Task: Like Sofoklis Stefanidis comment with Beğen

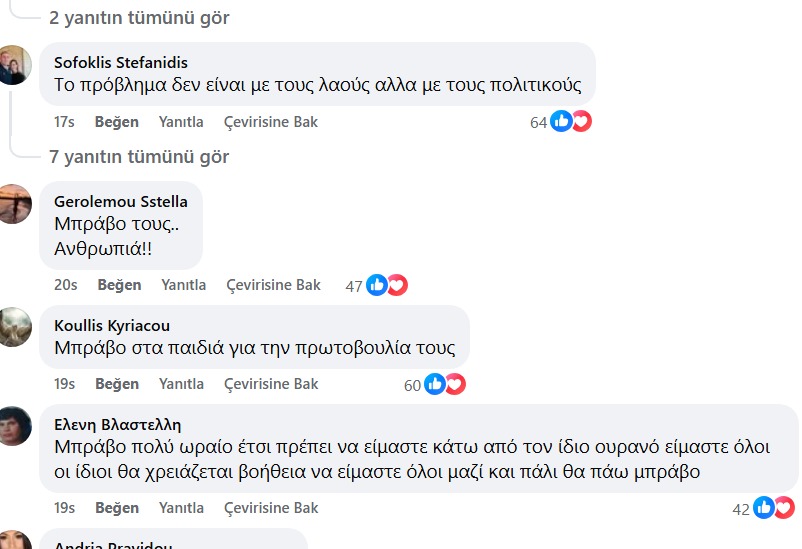Action: point(116,122)
